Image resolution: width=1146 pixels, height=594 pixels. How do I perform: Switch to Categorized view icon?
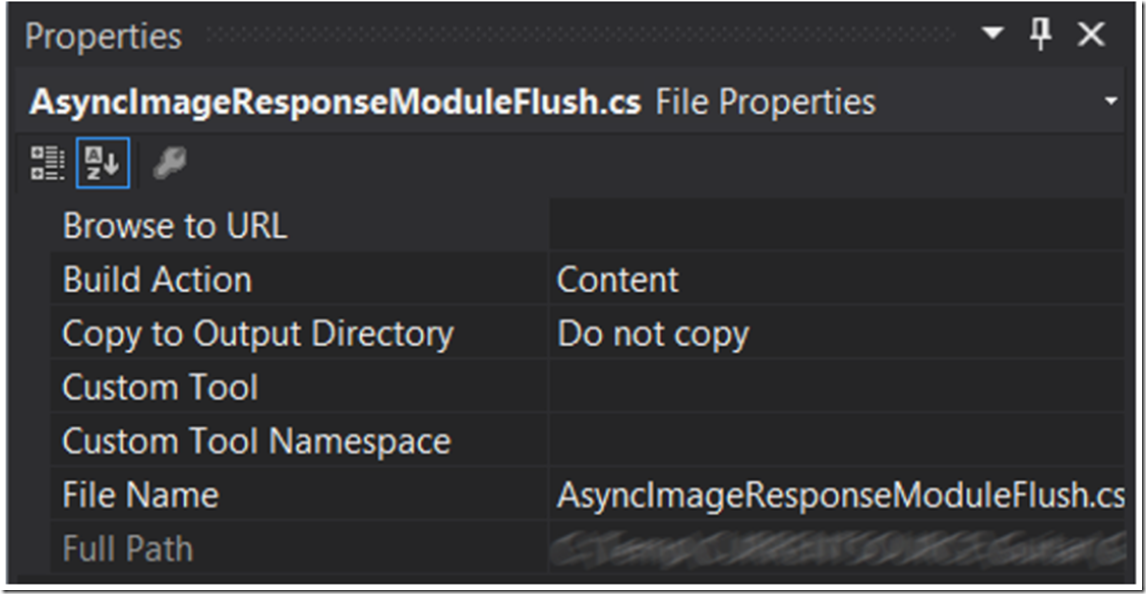coord(47,162)
